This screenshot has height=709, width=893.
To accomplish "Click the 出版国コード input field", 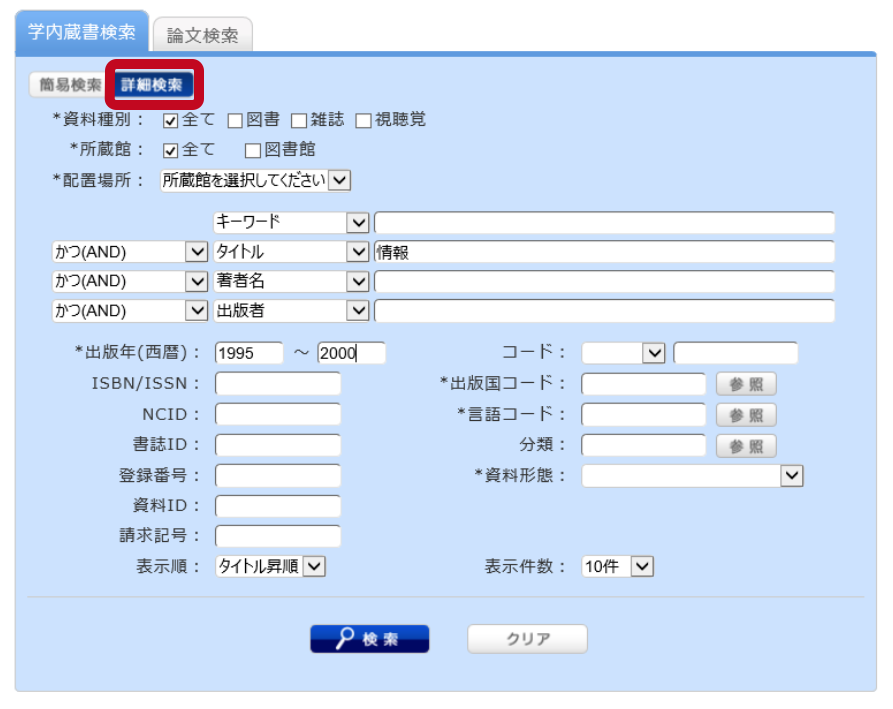I will pyautogui.click(x=644, y=384).
